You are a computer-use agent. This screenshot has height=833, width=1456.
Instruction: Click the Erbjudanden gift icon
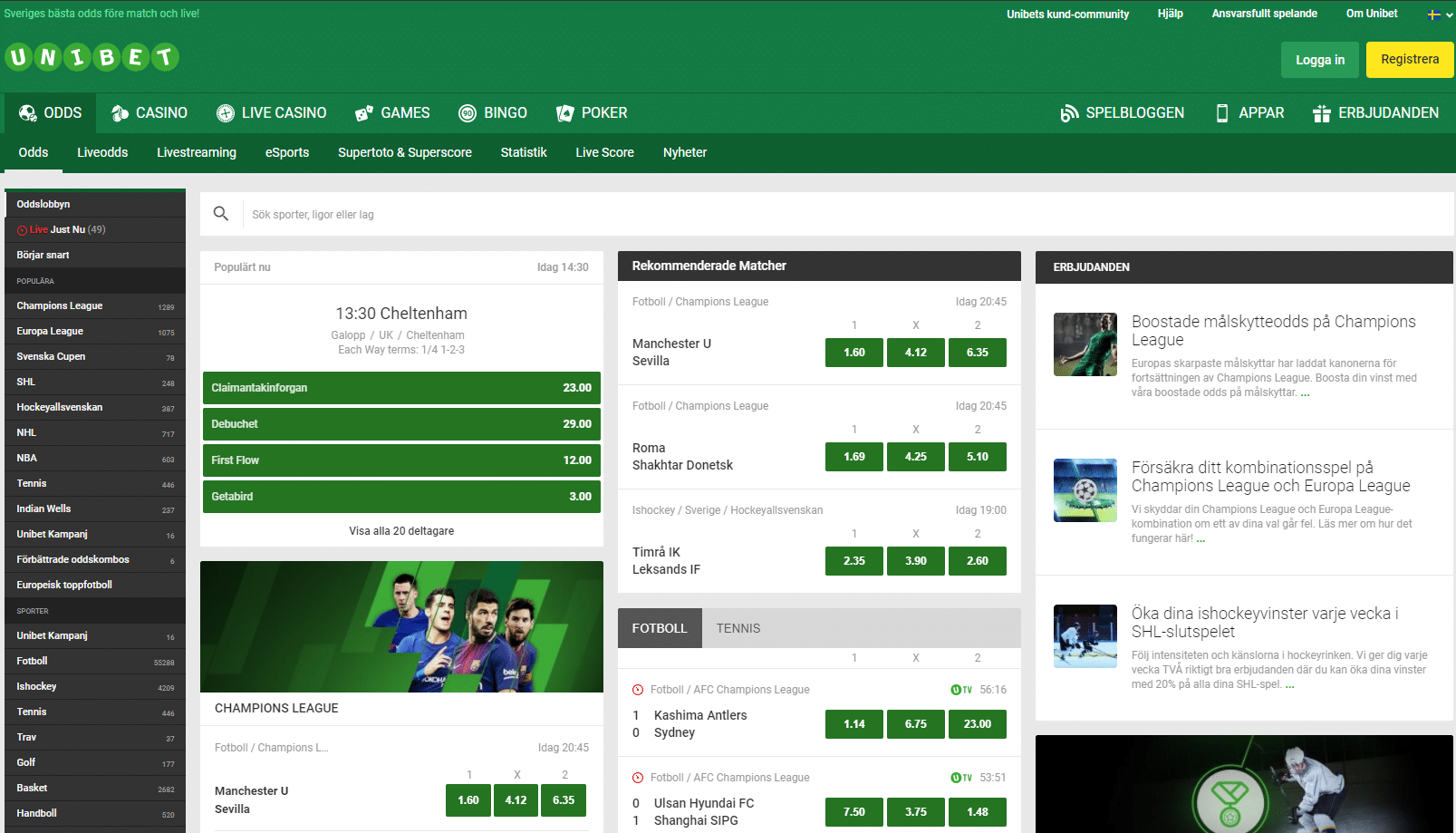(x=1322, y=113)
